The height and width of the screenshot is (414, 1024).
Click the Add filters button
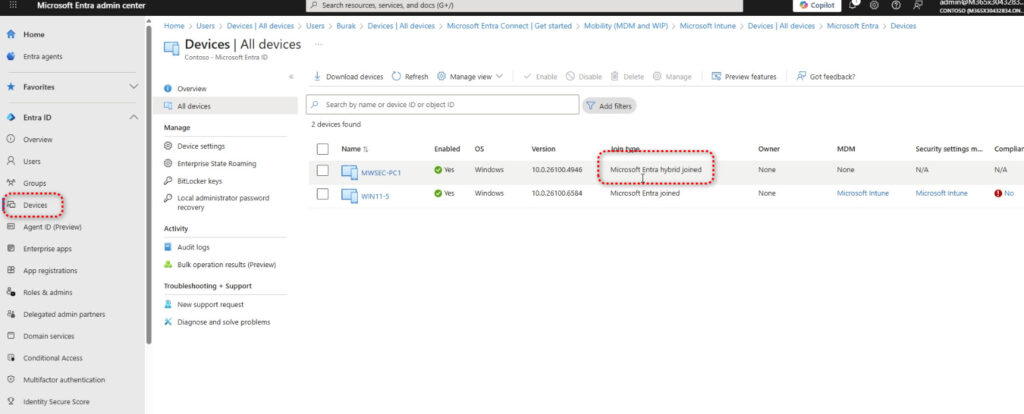(x=610, y=105)
